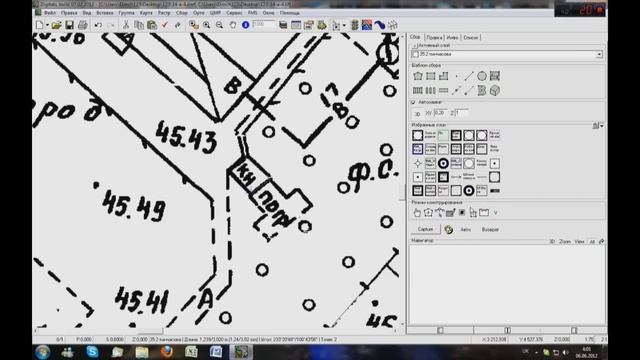Viewport: 640px width, 360px height.
Task: Open the Карта menu
Action: 146,13
